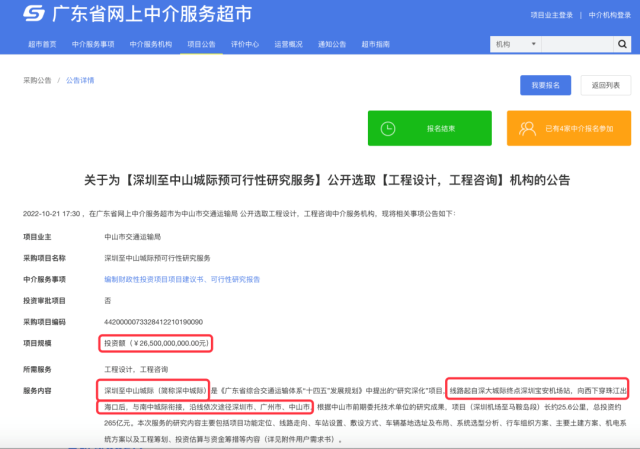Click the 采购公告 breadcrumb

[x=37, y=80]
